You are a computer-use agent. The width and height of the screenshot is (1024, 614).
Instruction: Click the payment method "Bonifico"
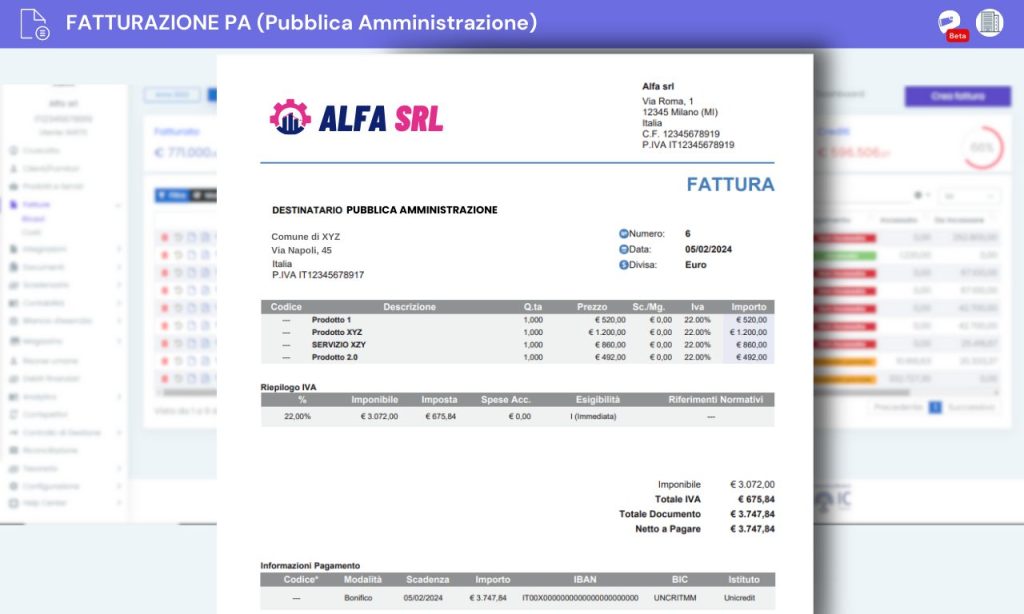[358, 598]
